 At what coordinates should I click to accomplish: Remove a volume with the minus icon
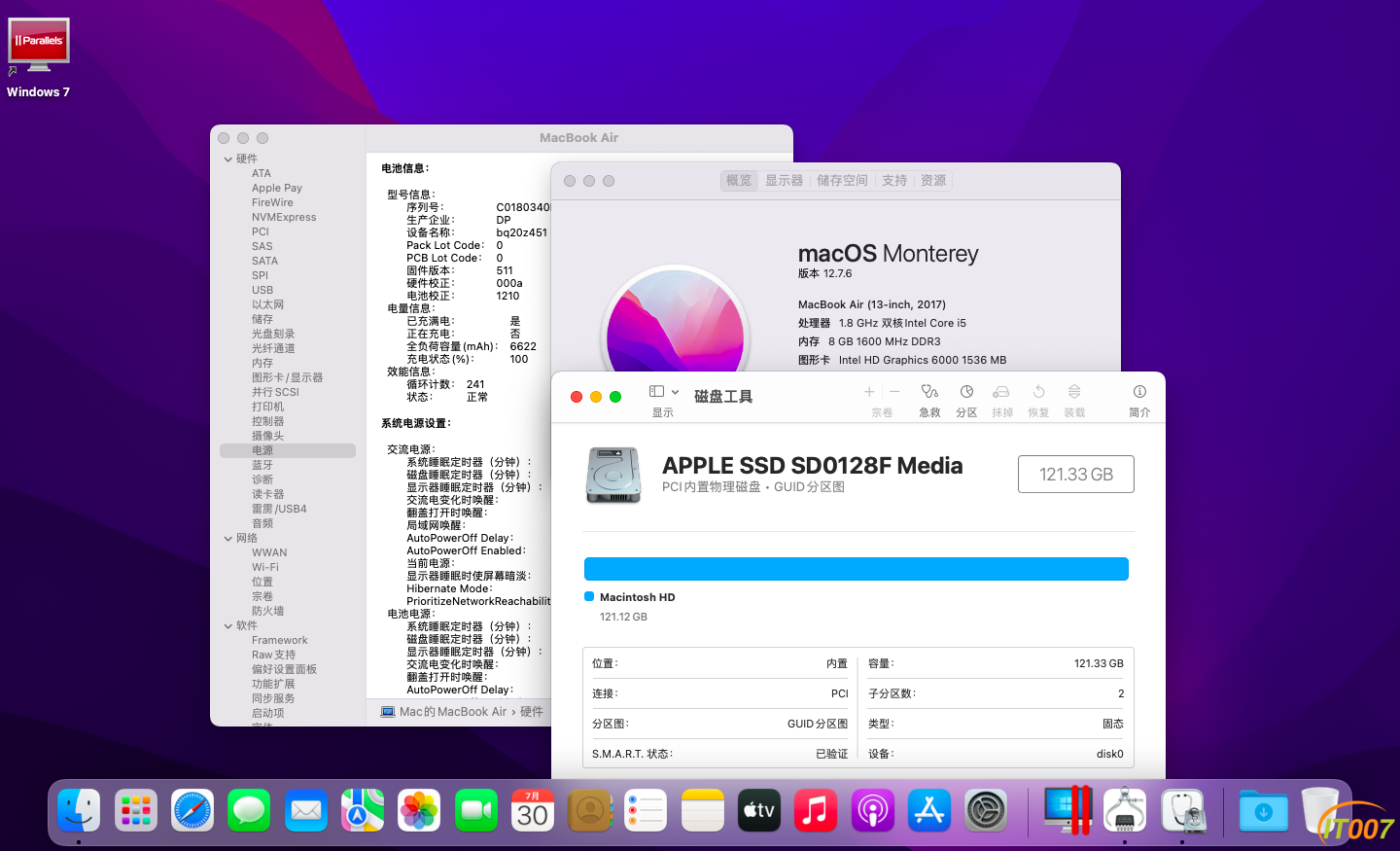[x=894, y=392]
